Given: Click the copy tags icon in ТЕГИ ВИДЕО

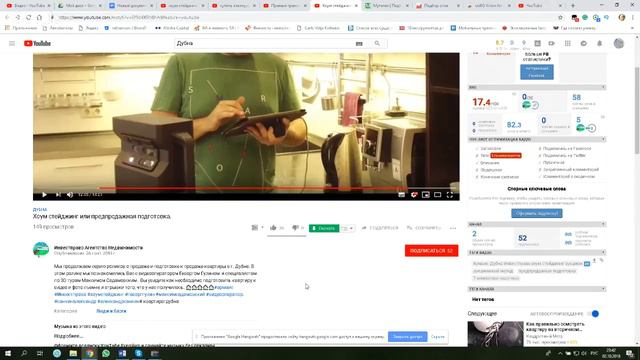Looking at the screenshot, I should [x=602, y=260].
